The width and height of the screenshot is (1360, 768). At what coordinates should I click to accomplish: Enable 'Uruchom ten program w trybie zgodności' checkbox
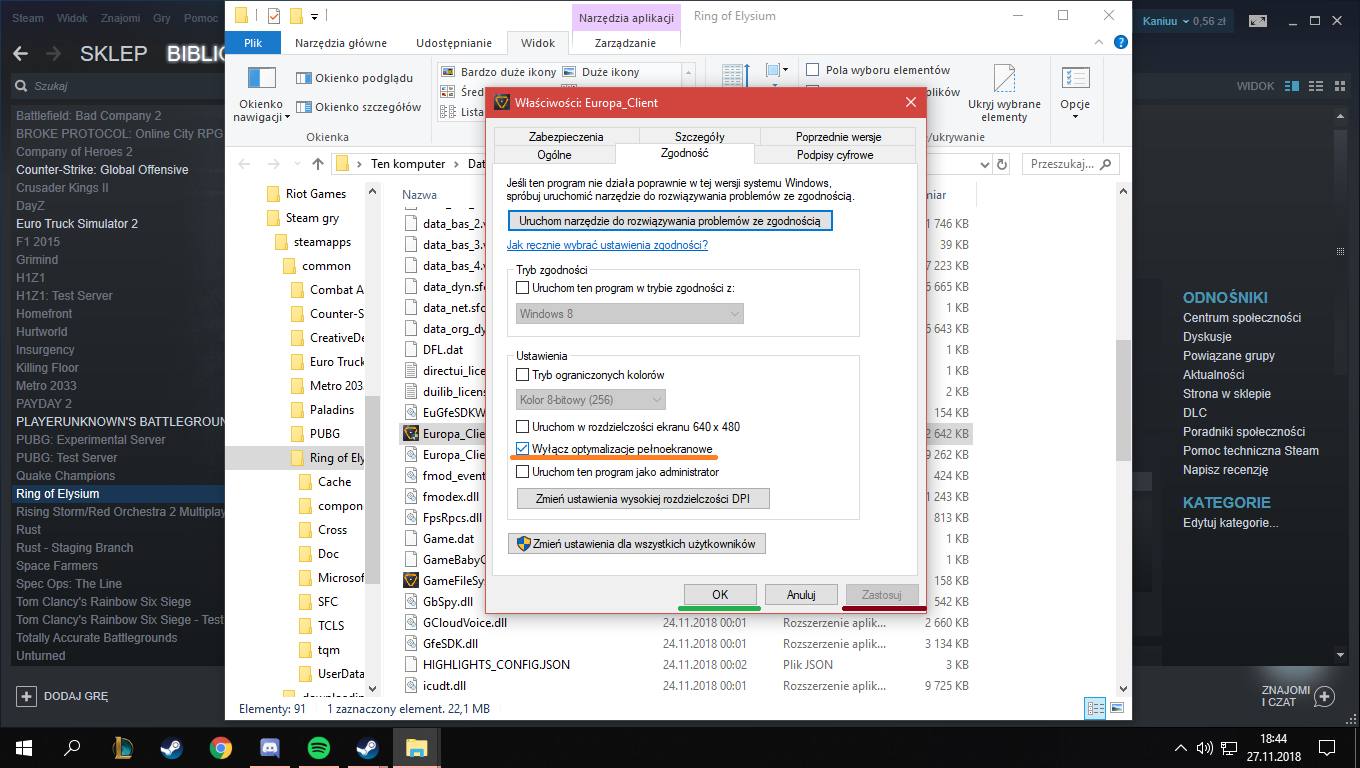(x=523, y=288)
